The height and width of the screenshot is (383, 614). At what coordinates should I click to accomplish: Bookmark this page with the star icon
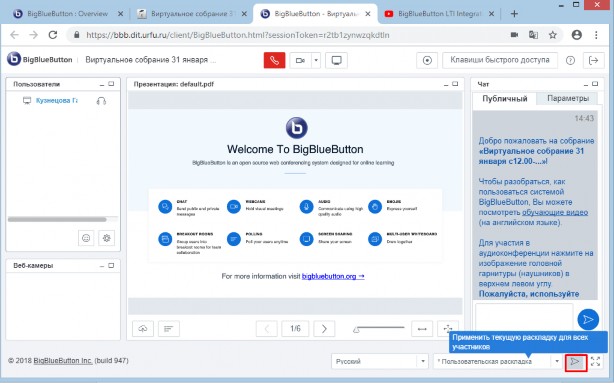(x=553, y=35)
